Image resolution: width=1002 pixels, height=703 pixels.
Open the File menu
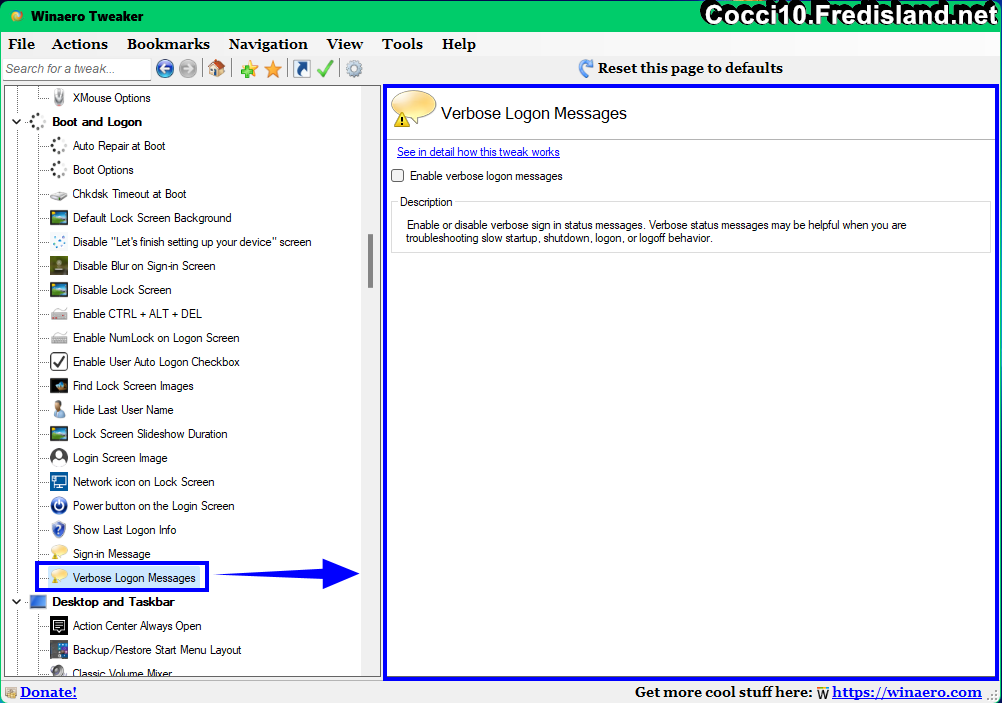(x=21, y=44)
